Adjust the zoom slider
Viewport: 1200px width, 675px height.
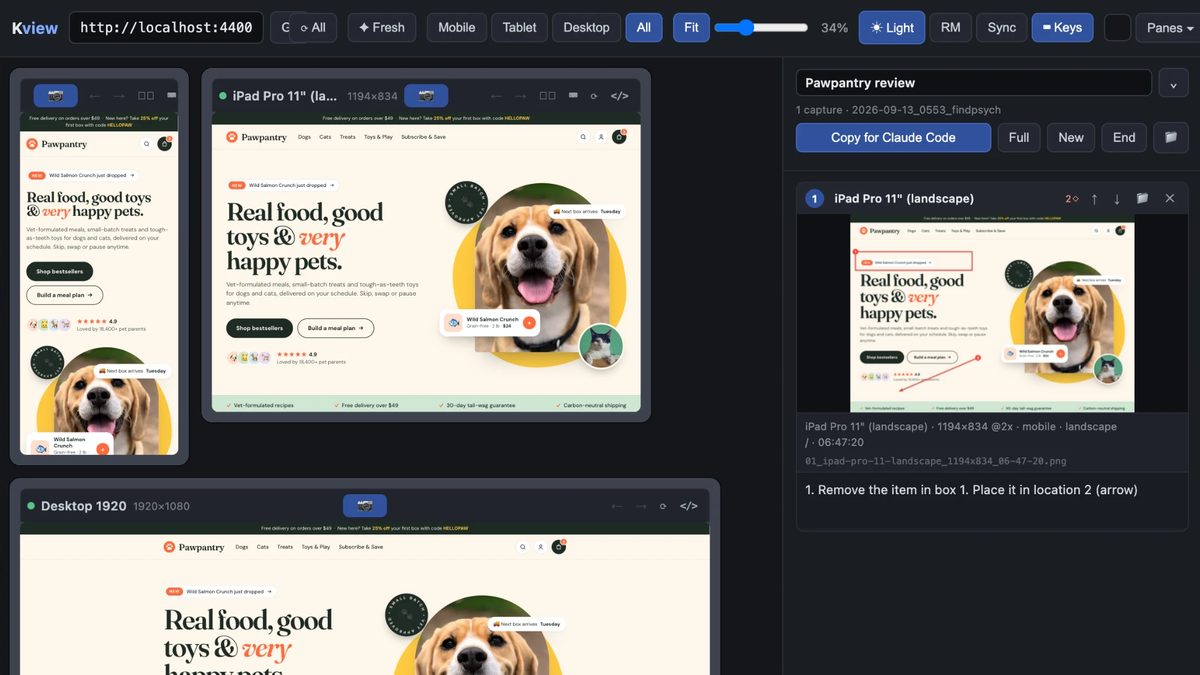point(762,27)
